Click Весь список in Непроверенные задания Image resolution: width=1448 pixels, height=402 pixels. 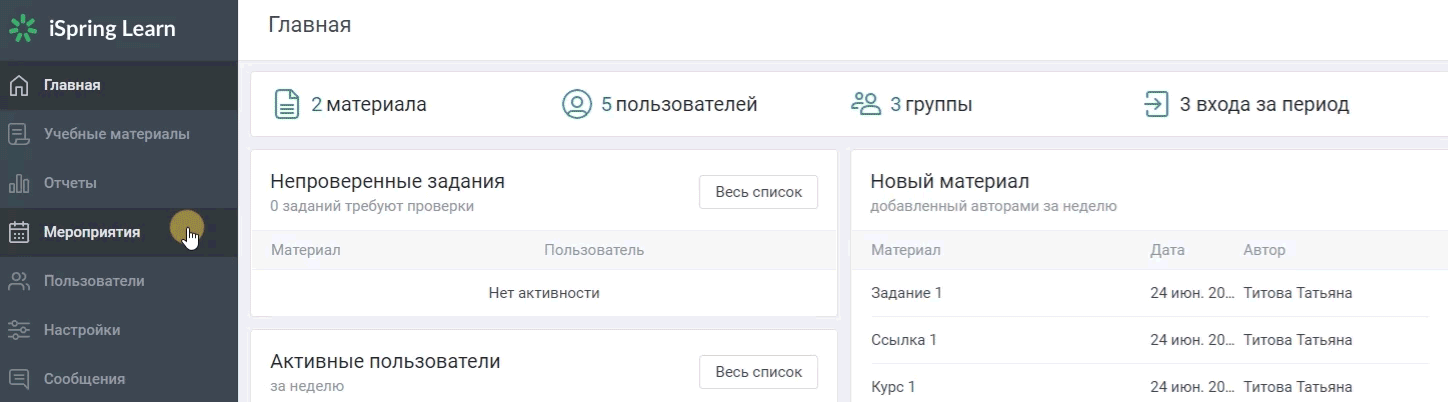(758, 192)
